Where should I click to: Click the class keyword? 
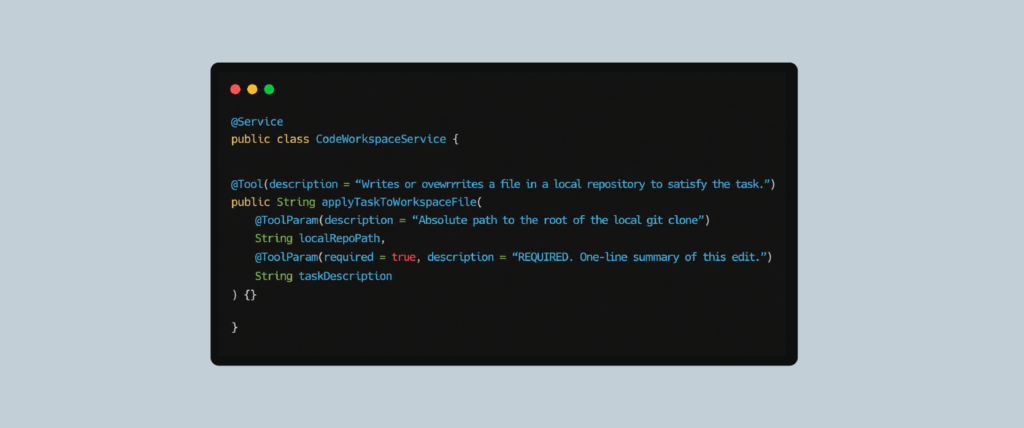293,139
